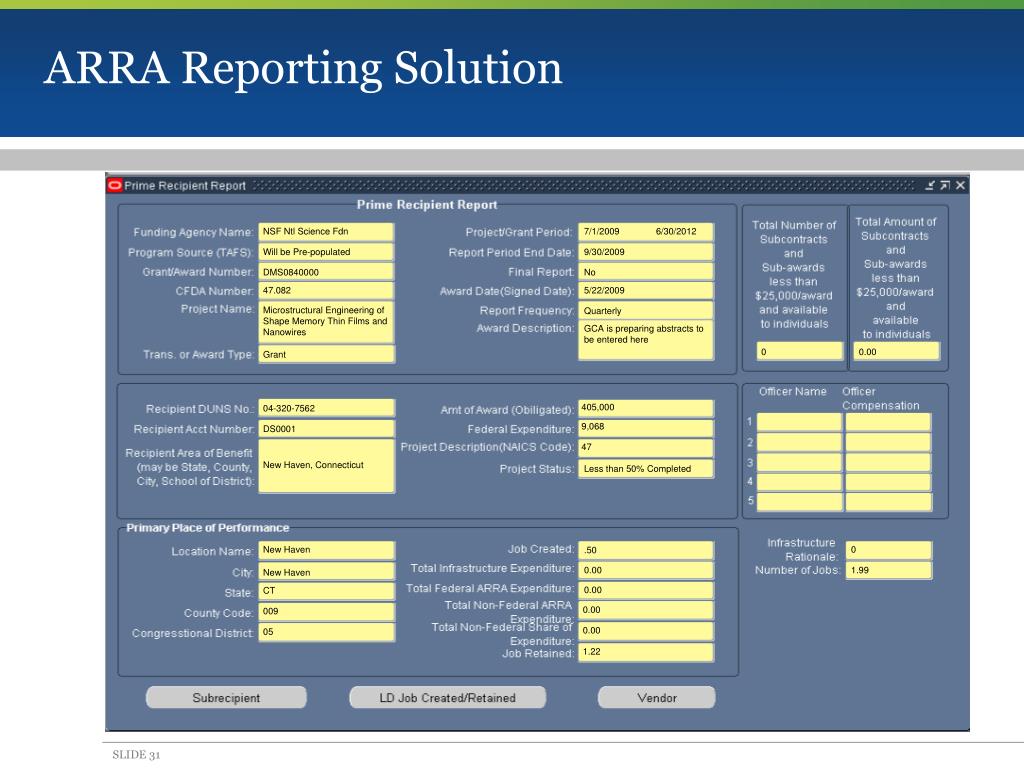Select the Recipient Area of Benefit field
Image resolution: width=1024 pixels, height=768 pixels.
click(x=327, y=466)
